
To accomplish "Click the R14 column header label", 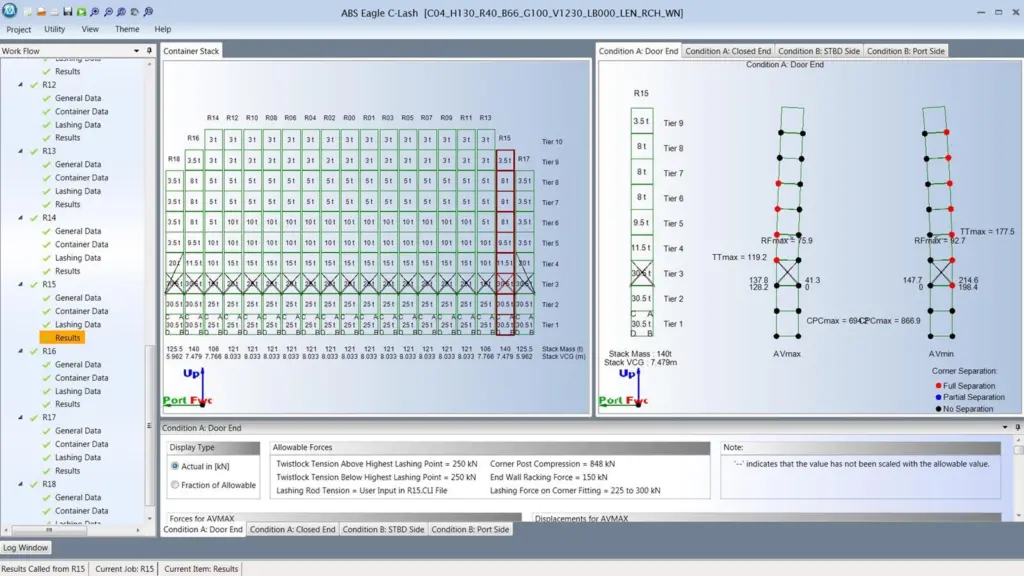I will [213, 118].
